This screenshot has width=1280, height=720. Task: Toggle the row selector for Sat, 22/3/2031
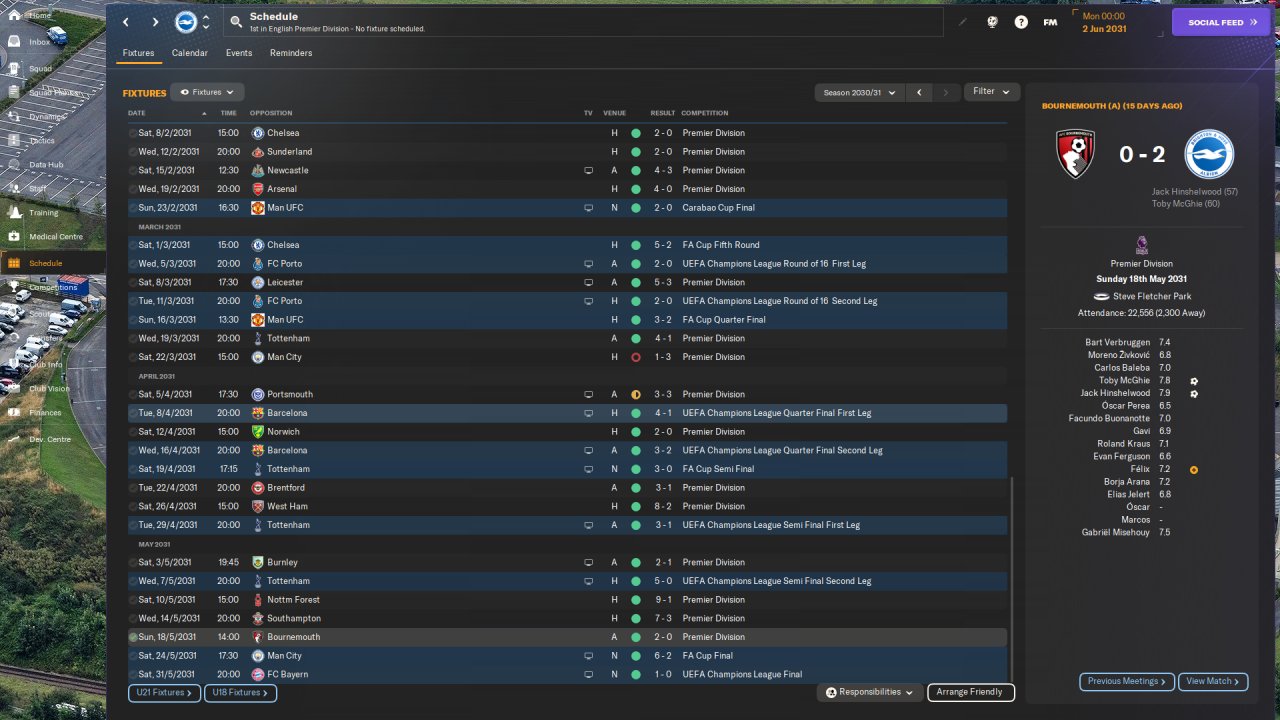133,357
